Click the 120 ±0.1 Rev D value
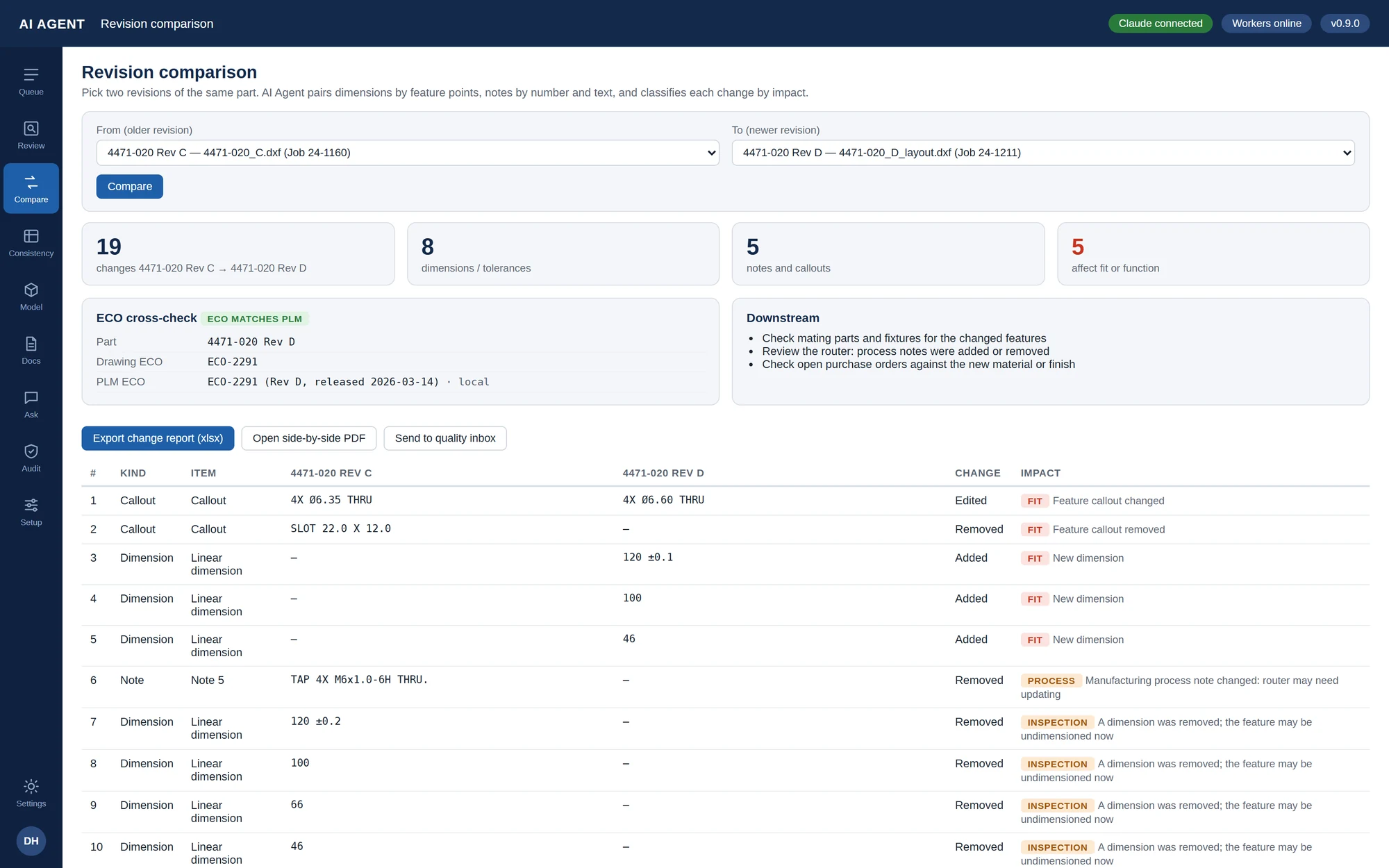The image size is (1389, 868). pyautogui.click(x=648, y=557)
